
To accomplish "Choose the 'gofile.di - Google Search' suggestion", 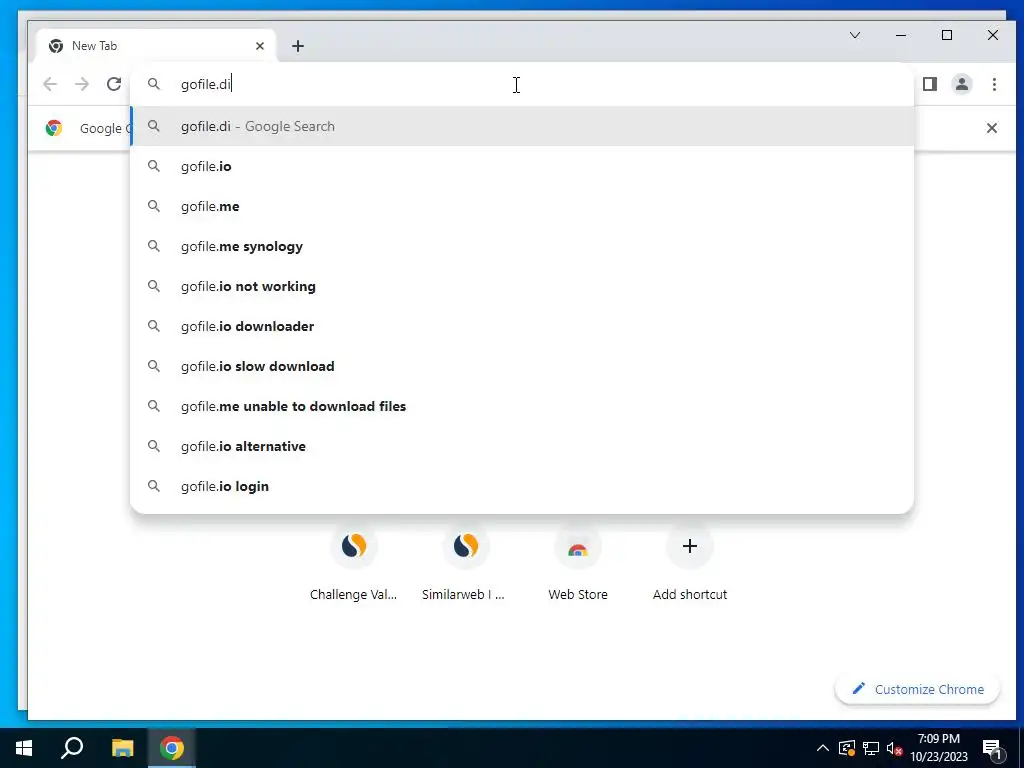I will pyautogui.click(x=522, y=126).
